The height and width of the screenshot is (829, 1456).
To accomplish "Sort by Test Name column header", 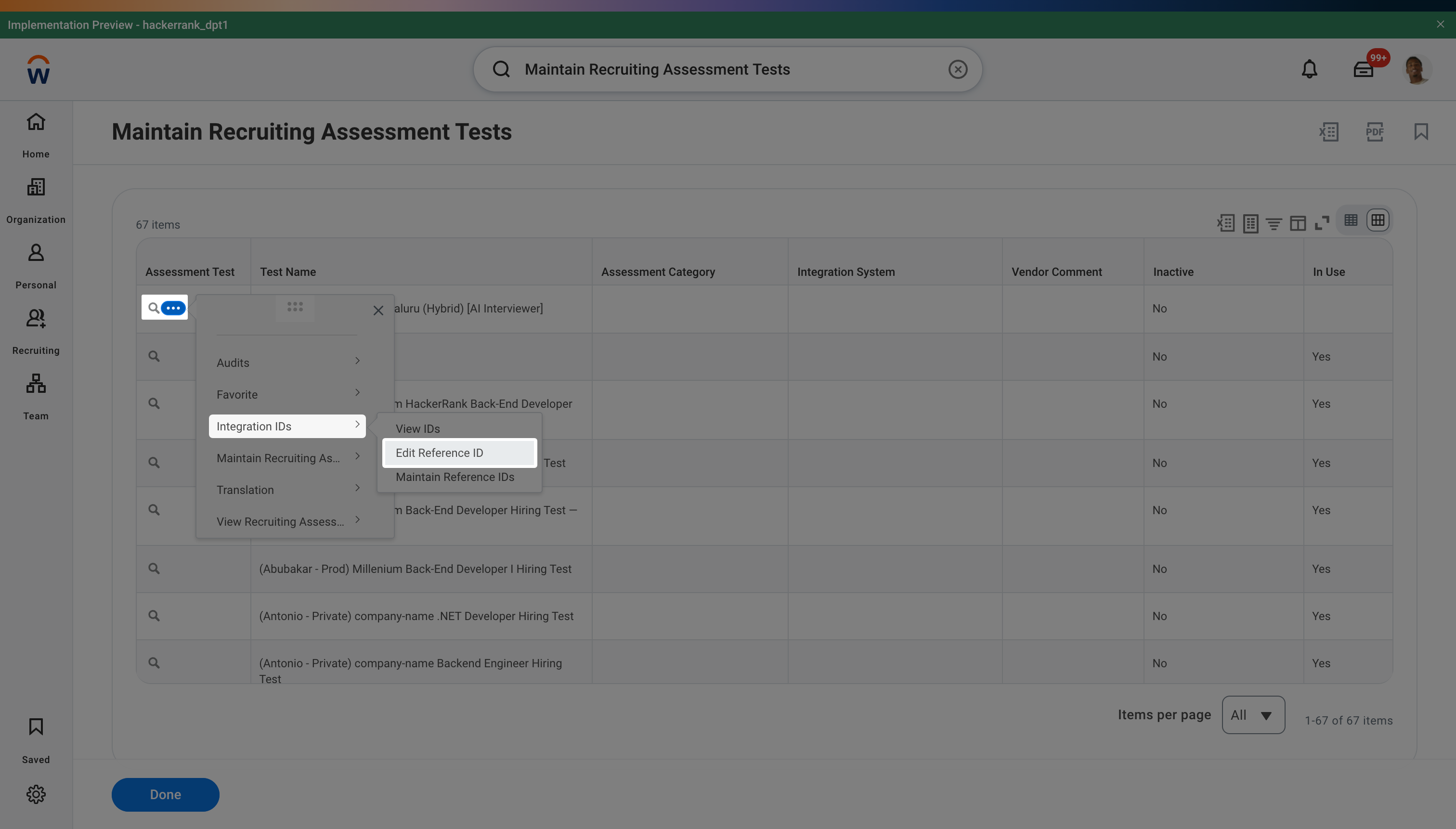I will coord(287,272).
